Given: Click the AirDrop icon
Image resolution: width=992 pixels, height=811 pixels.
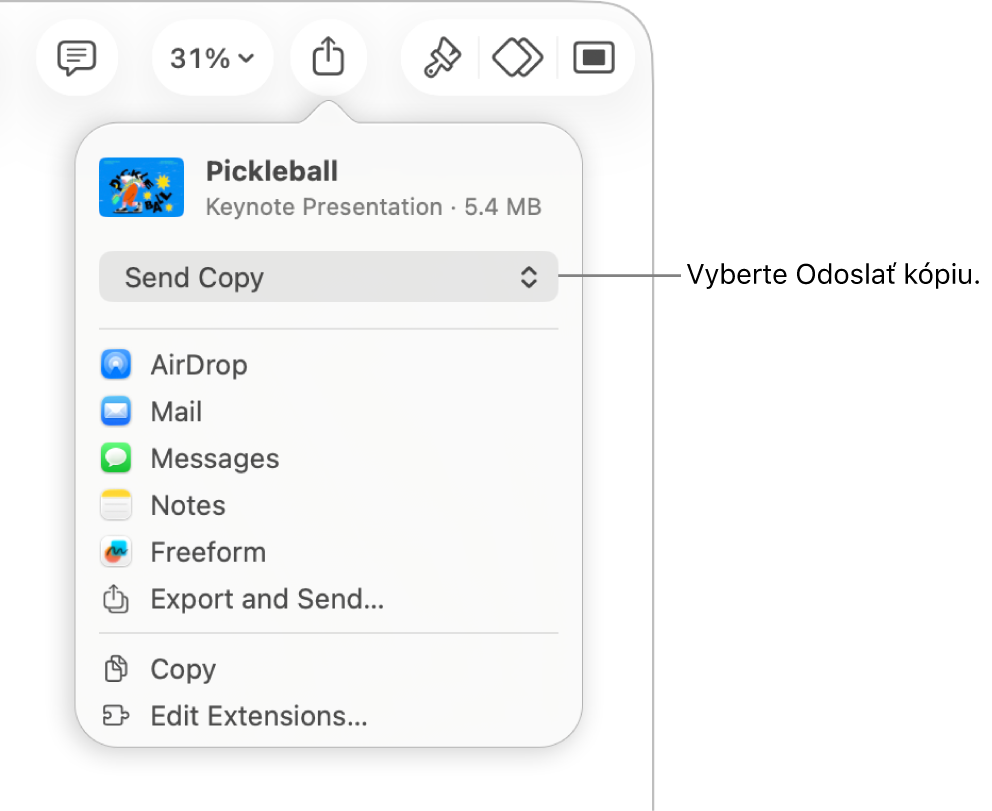Looking at the screenshot, I should click(116, 364).
